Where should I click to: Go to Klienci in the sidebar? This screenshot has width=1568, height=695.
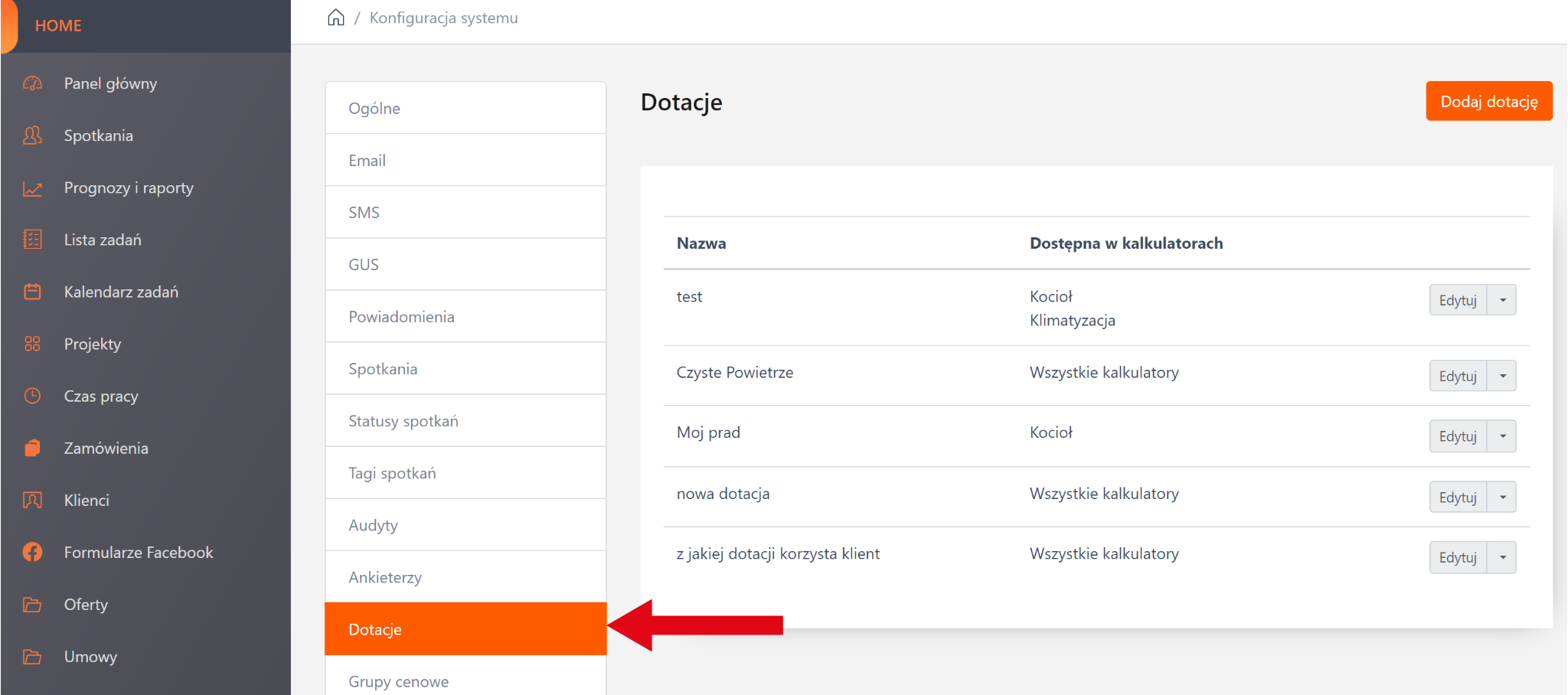(87, 501)
